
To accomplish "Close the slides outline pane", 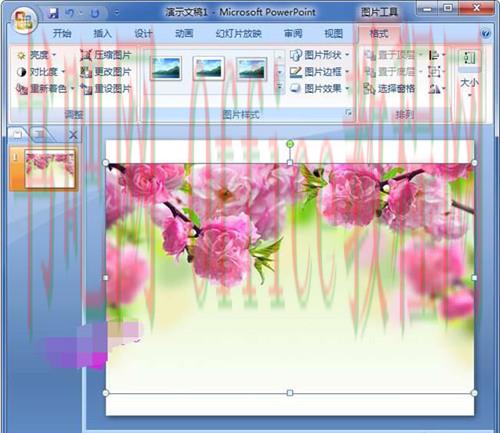I will pyautogui.click(x=73, y=135).
